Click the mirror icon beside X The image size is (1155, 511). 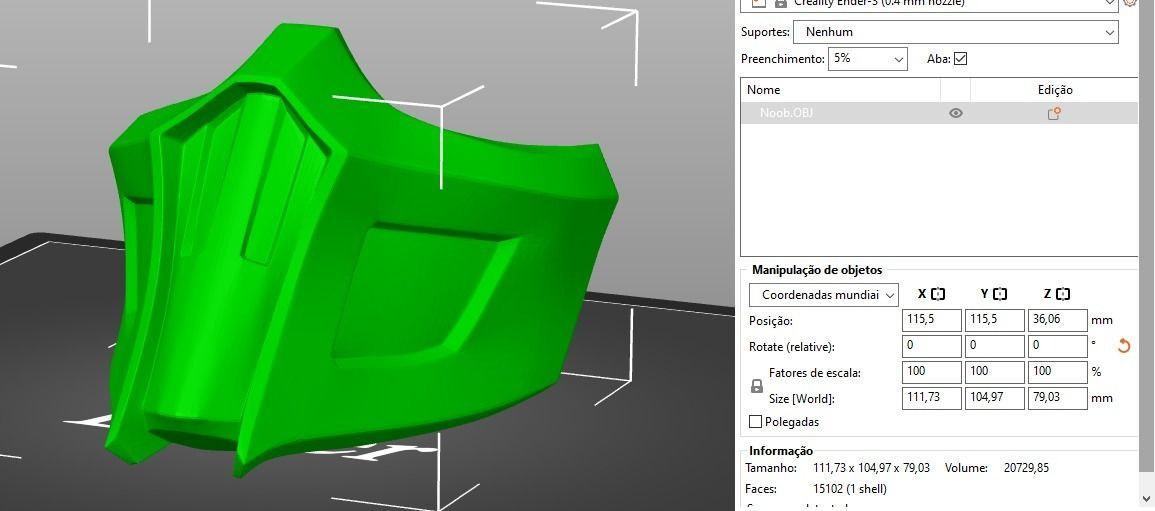tap(938, 294)
